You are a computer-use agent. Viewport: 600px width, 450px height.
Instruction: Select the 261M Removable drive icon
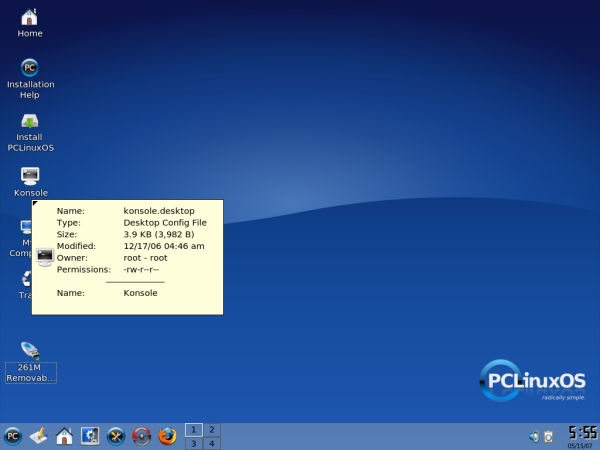(x=31, y=362)
